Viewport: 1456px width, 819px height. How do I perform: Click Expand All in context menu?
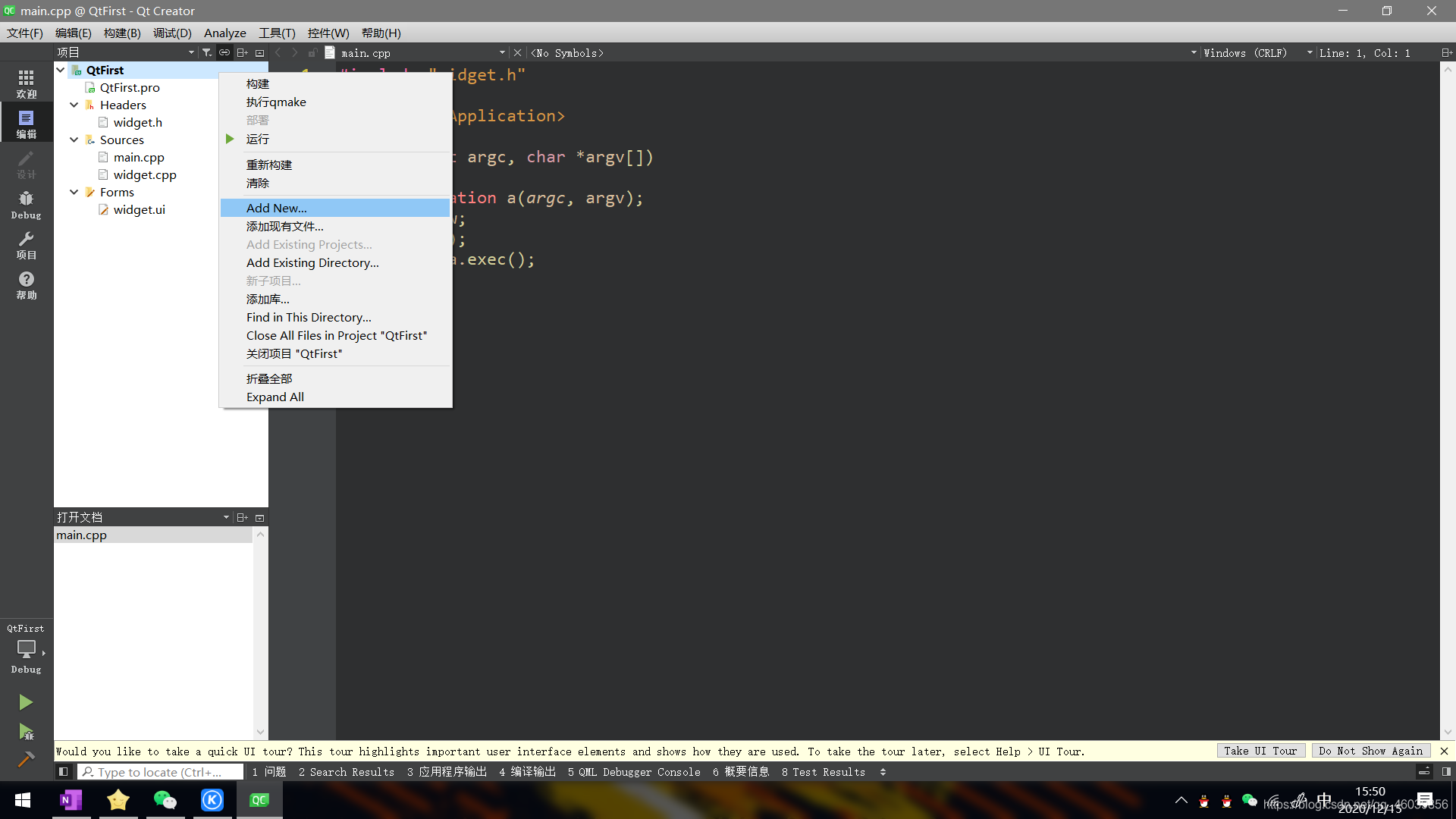tap(335, 397)
